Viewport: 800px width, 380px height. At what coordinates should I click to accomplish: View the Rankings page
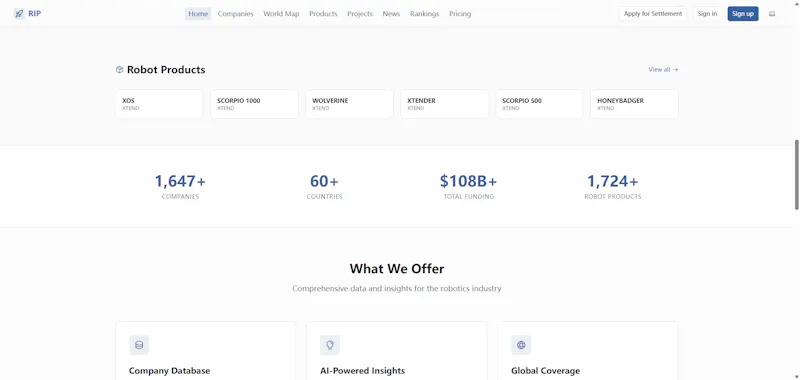pos(424,14)
